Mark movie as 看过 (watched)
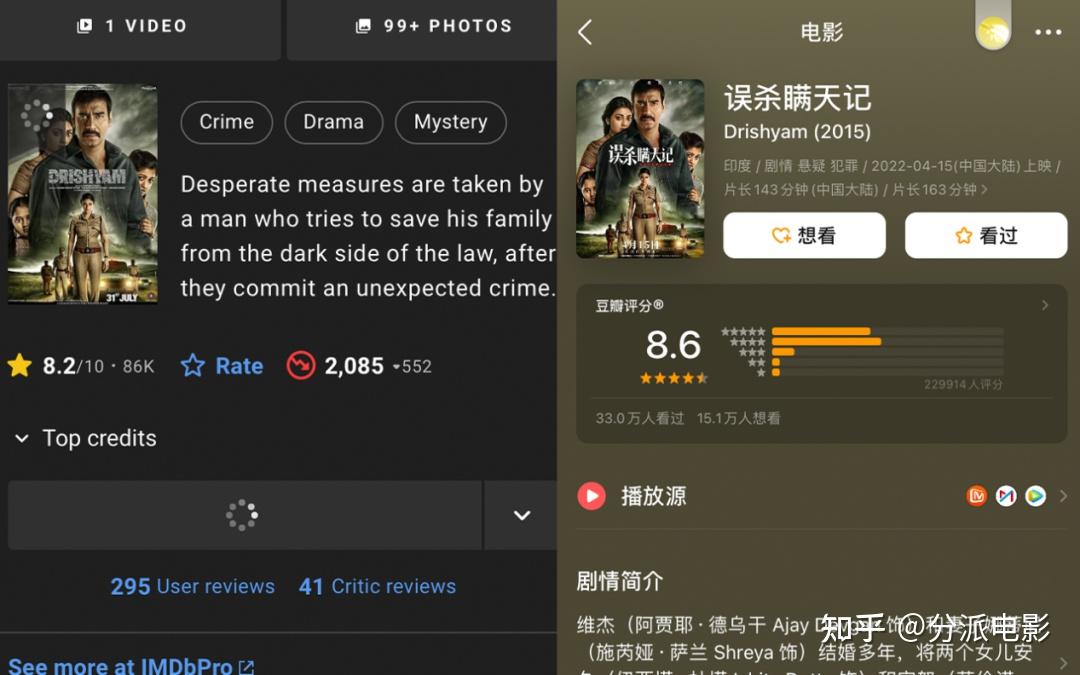The width and height of the screenshot is (1080, 675). (x=986, y=236)
